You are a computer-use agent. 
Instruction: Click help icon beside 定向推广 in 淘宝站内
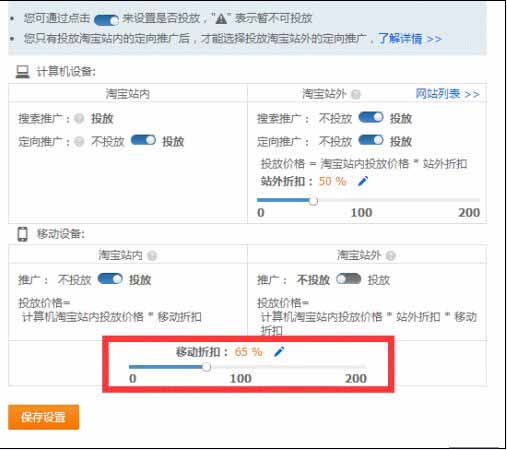(x=79, y=142)
